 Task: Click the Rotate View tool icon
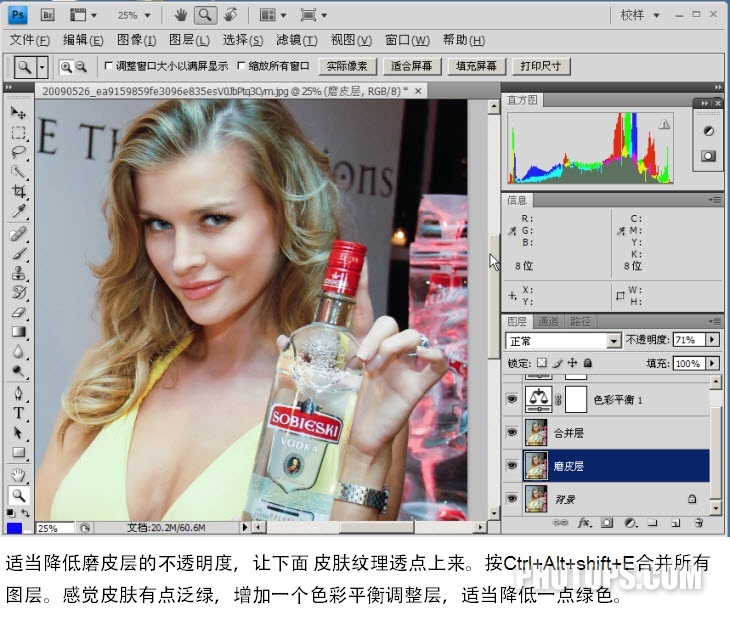(x=230, y=15)
